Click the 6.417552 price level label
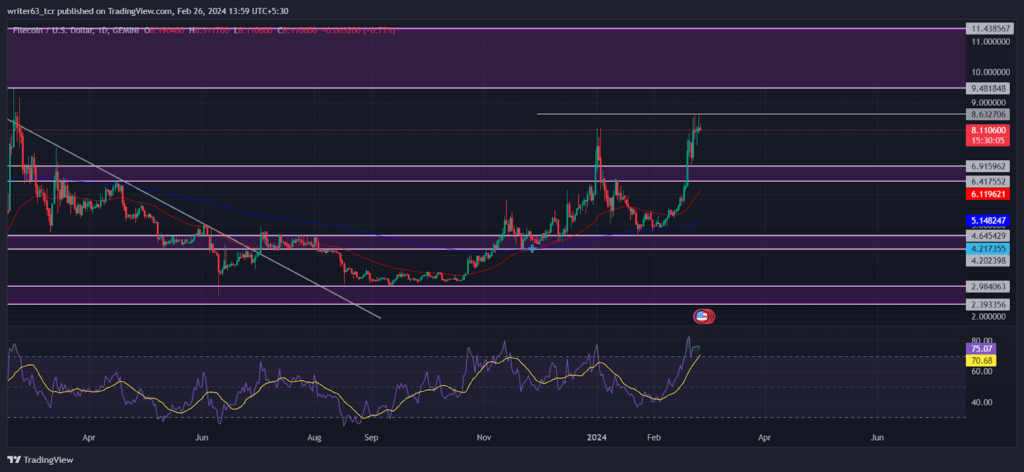This screenshot has height=472, width=1024. pyautogui.click(x=990, y=181)
